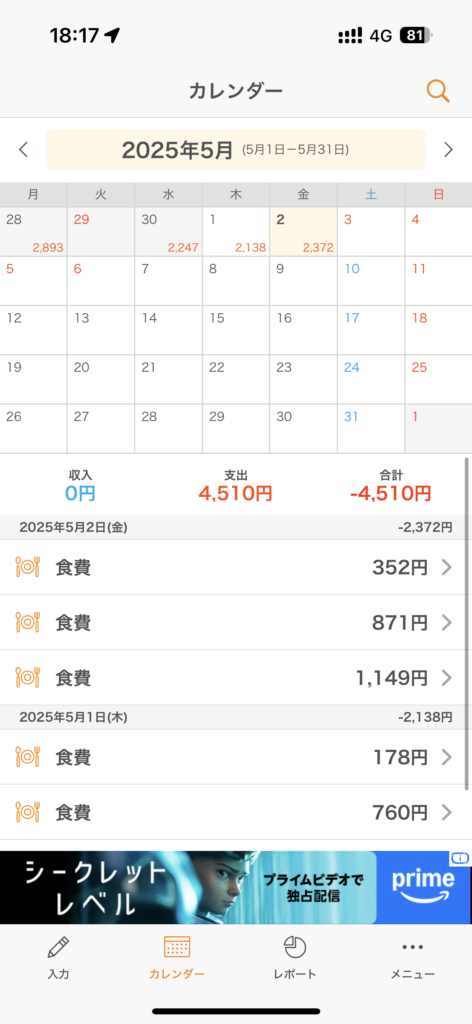
Task: Tap the ad info icon on banner
Action: (460, 857)
